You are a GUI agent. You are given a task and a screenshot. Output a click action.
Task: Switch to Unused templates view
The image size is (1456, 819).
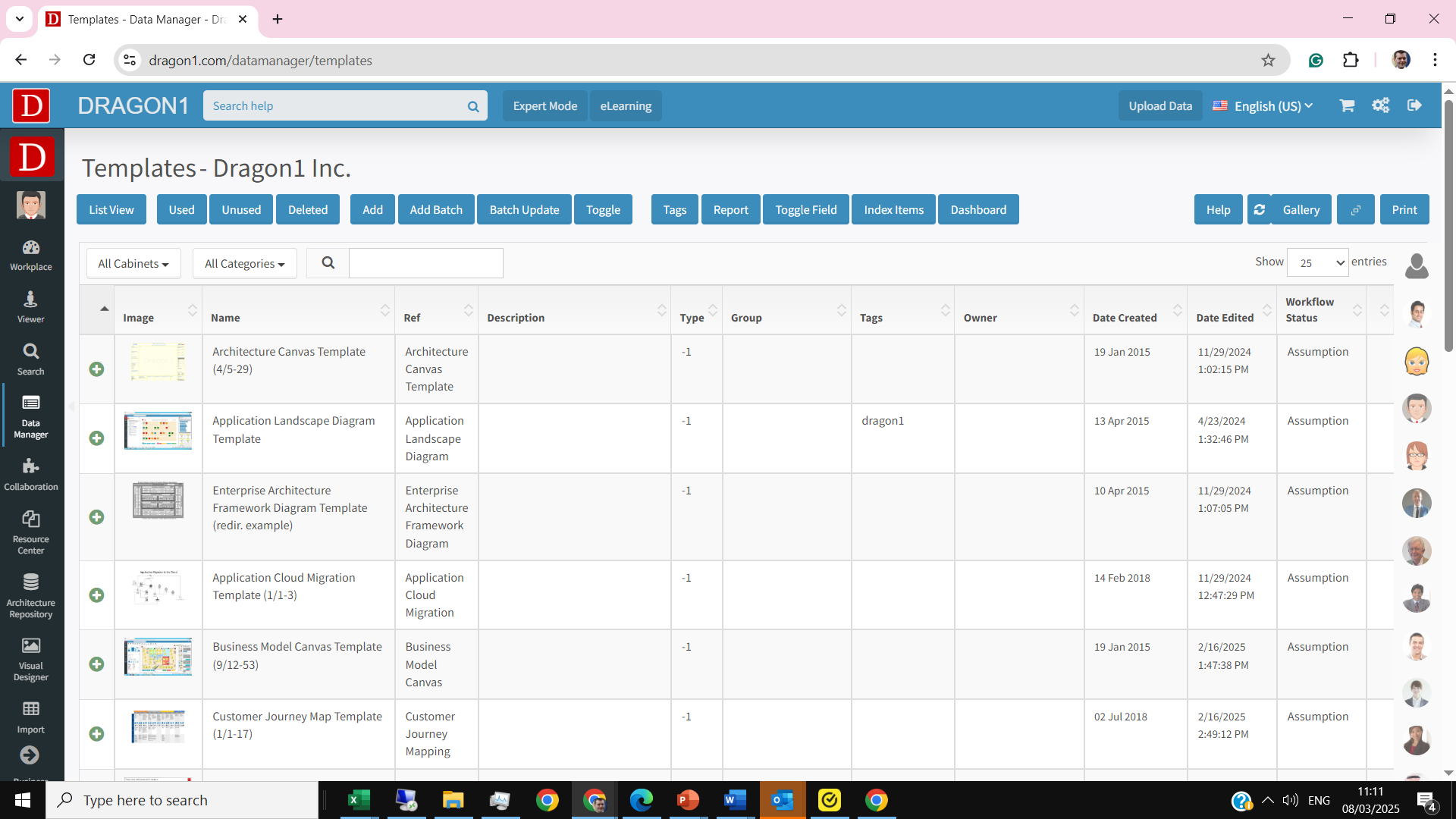click(x=241, y=210)
